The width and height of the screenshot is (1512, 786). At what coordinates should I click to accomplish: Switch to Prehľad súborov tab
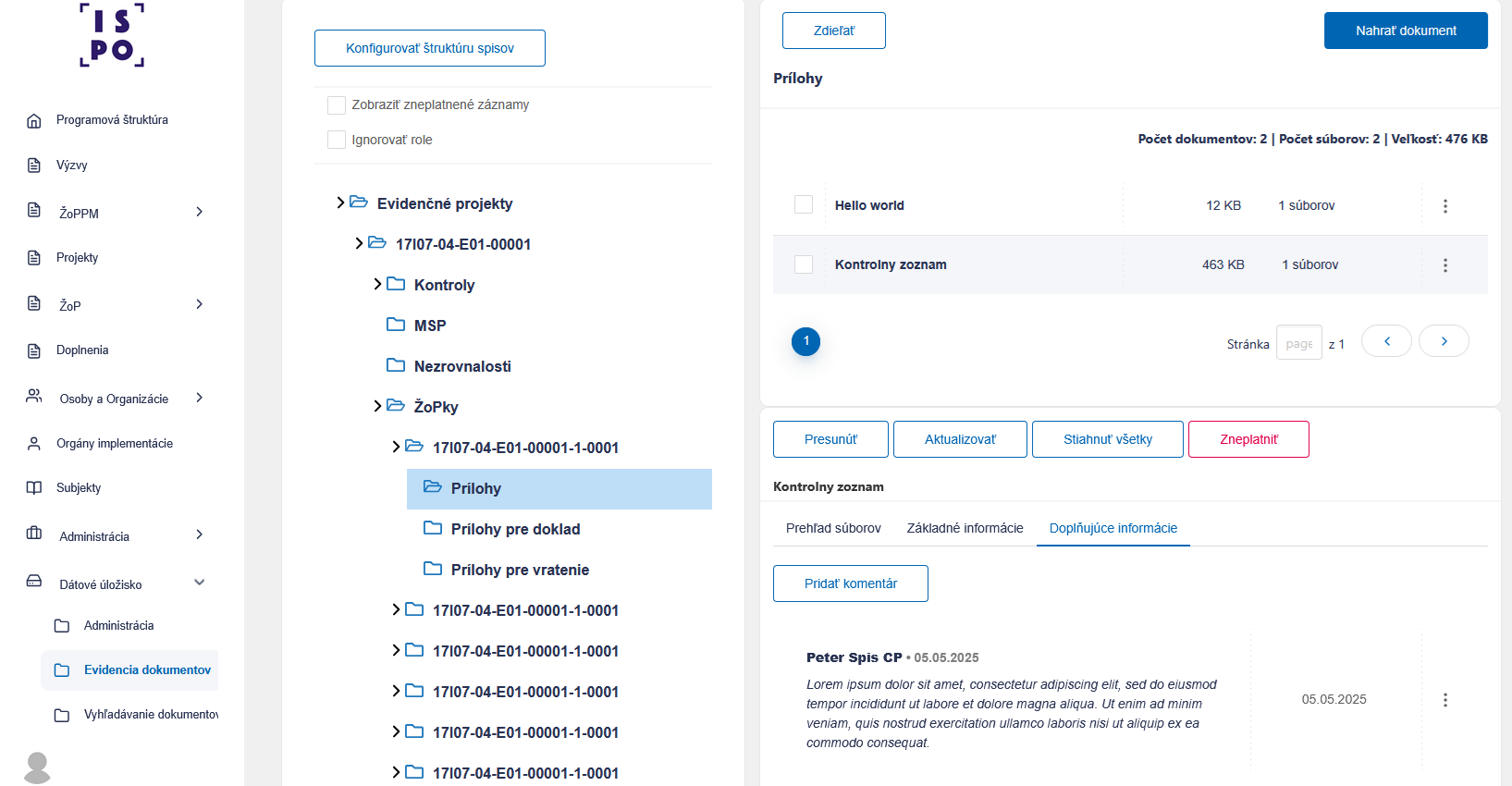click(833, 528)
